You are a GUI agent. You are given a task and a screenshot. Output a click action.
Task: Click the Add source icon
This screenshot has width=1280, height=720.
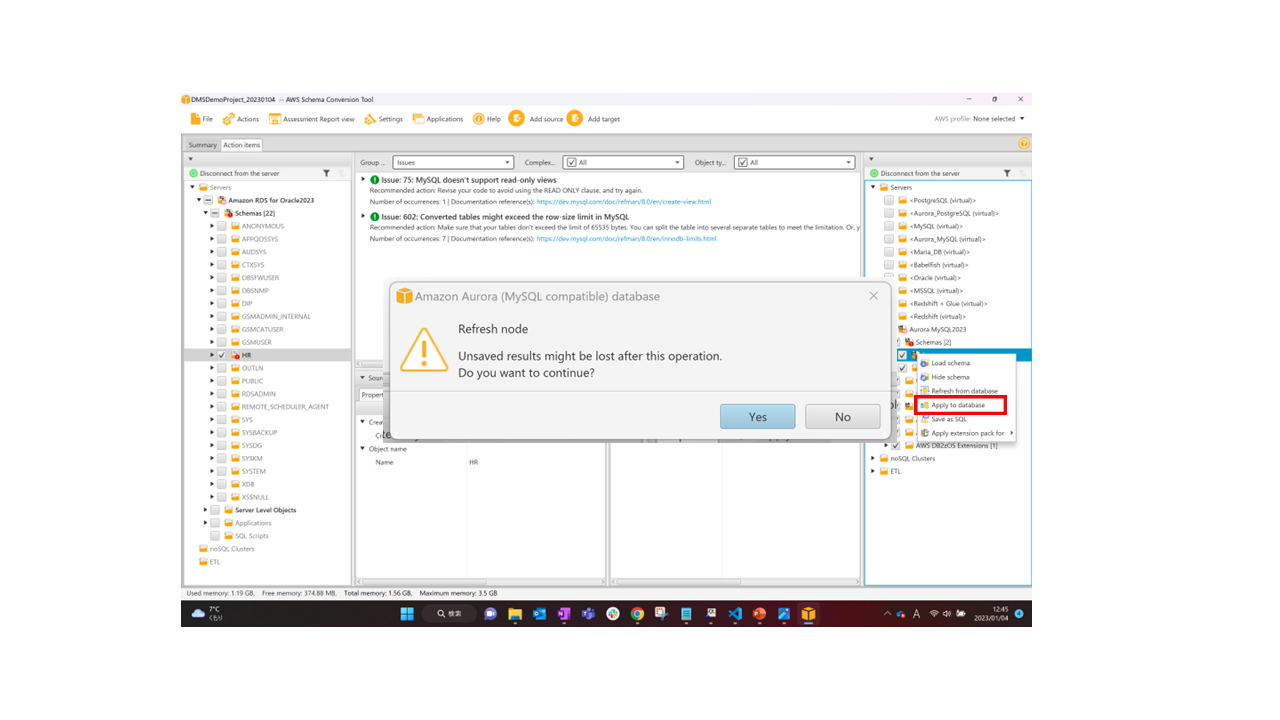click(x=517, y=118)
